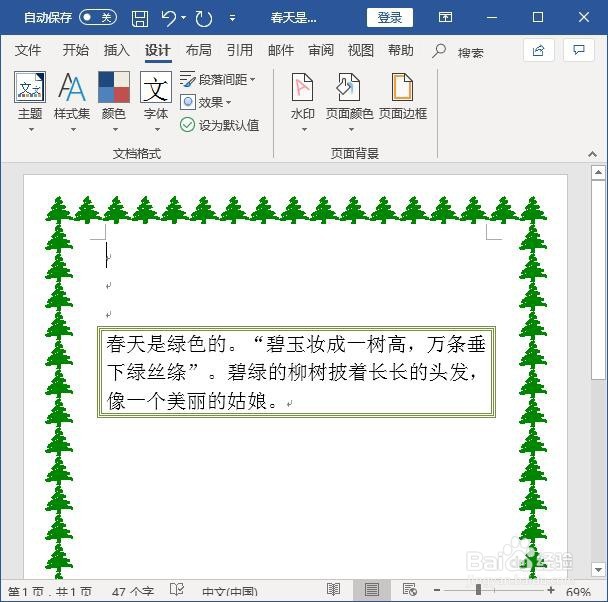The image size is (608, 602).
Task: Open the ribbon display options icon
Action: coord(445,17)
